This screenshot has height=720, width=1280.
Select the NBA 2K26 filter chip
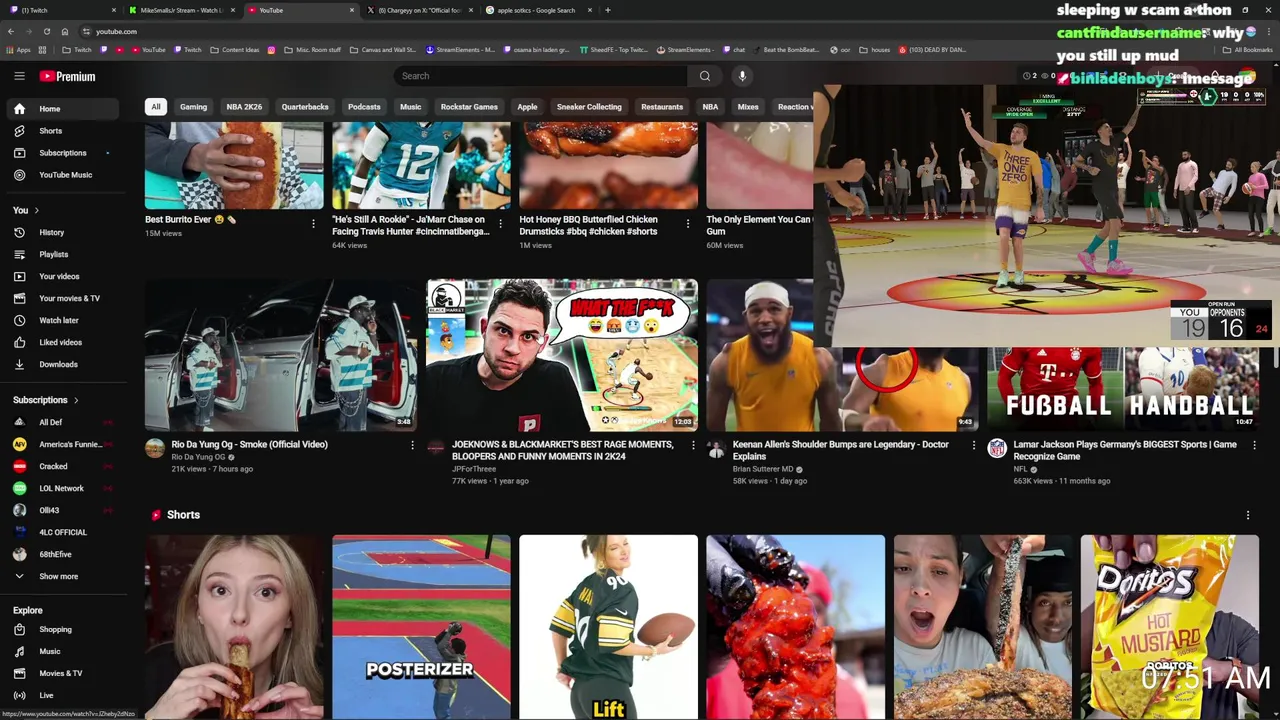click(x=244, y=107)
